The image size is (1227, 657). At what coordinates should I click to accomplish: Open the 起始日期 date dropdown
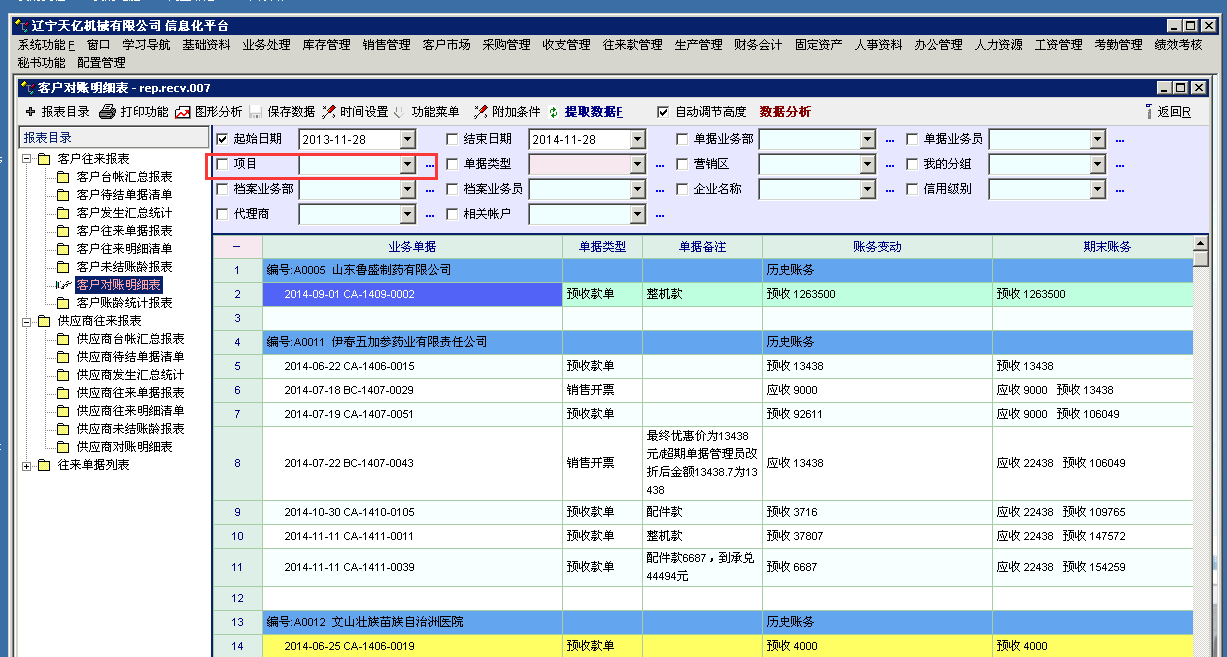[407, 140]
